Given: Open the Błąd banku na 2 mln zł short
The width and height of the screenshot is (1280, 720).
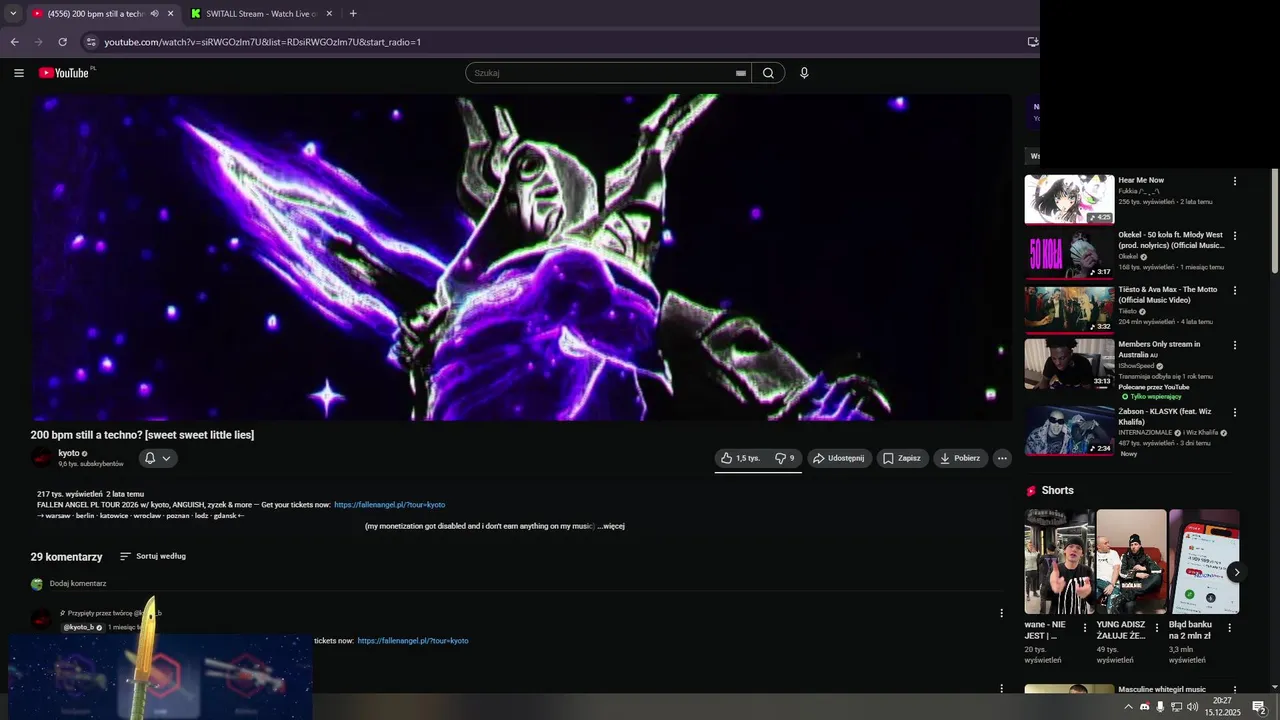Looking at the screenshot, I should [x=1204, y=562].
